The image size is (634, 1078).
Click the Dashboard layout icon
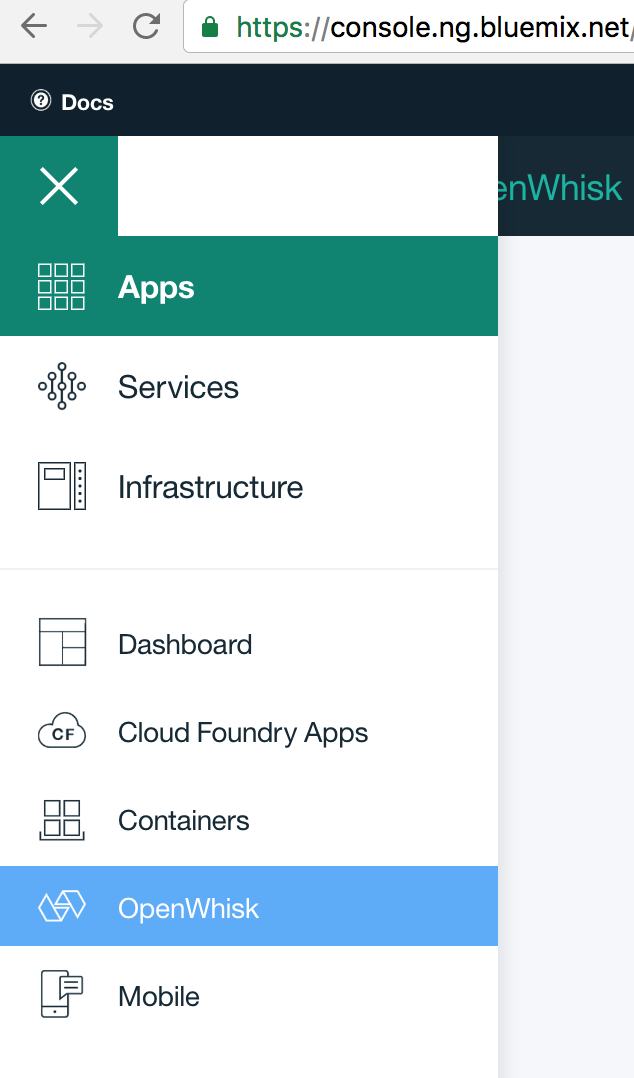coord(63,642)
